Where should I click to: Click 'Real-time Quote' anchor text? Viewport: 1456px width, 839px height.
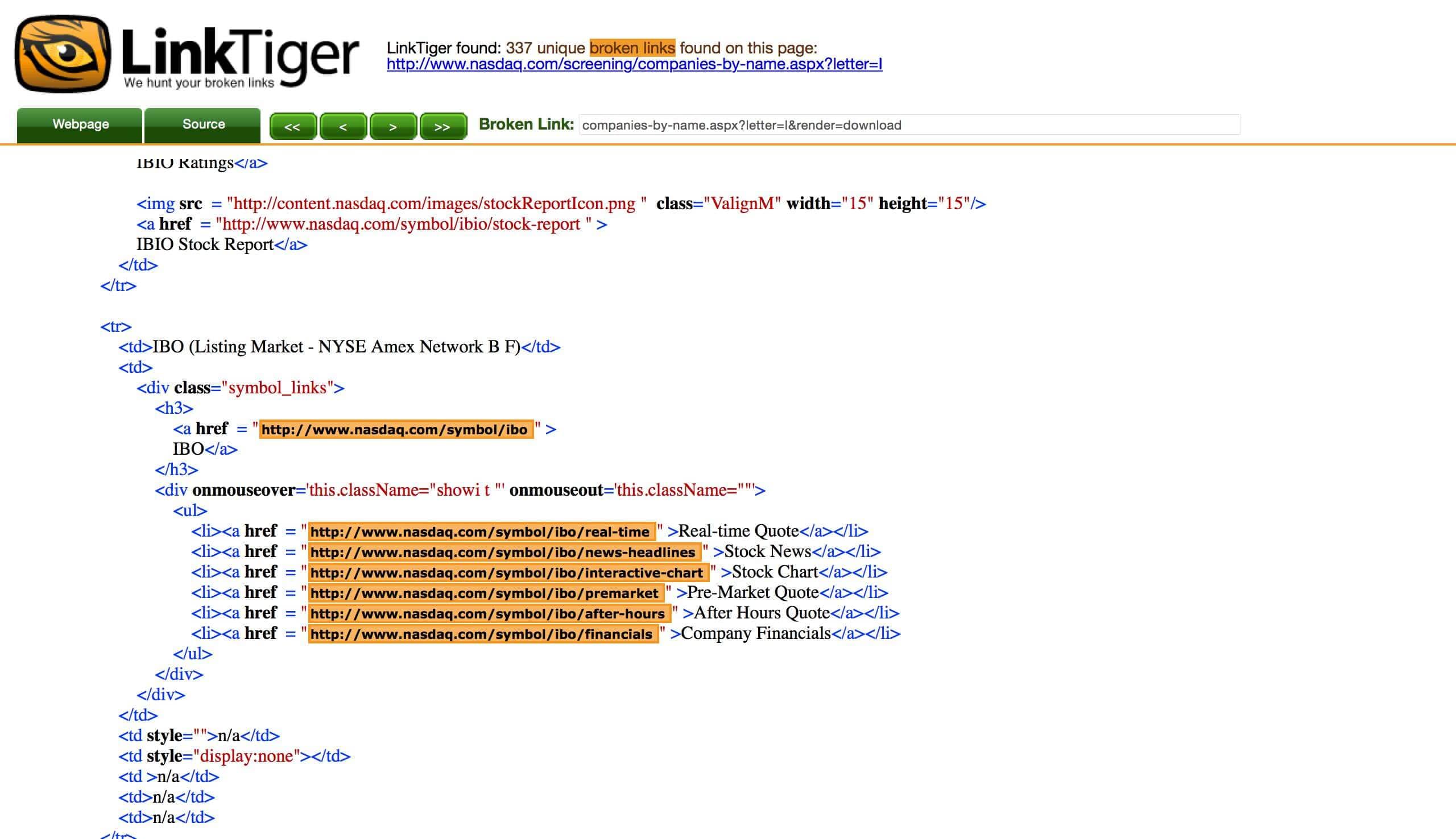coord(738,531)
